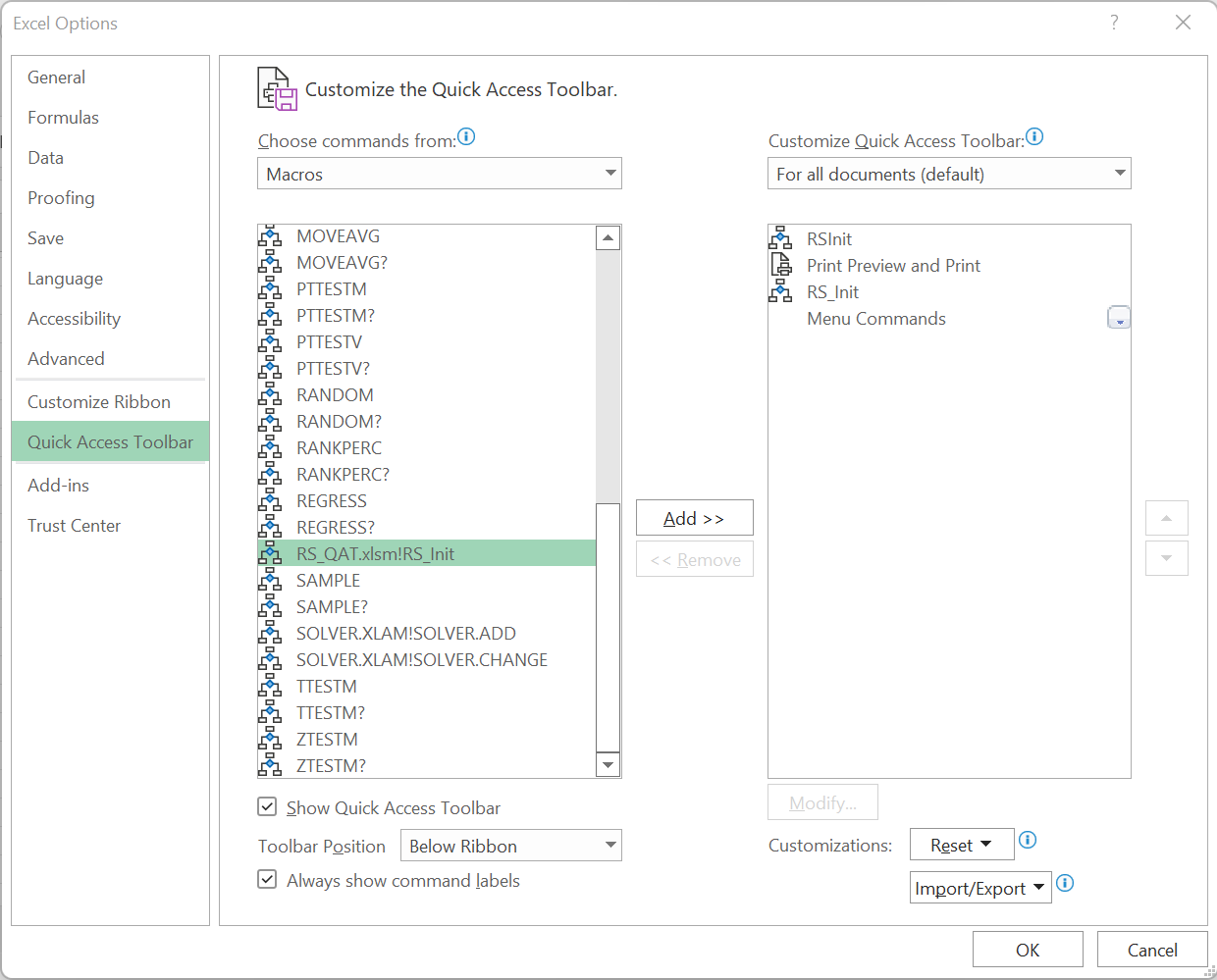1217x980 pixels.
Task: Click the Modify... button
Action: click(822, 802)
